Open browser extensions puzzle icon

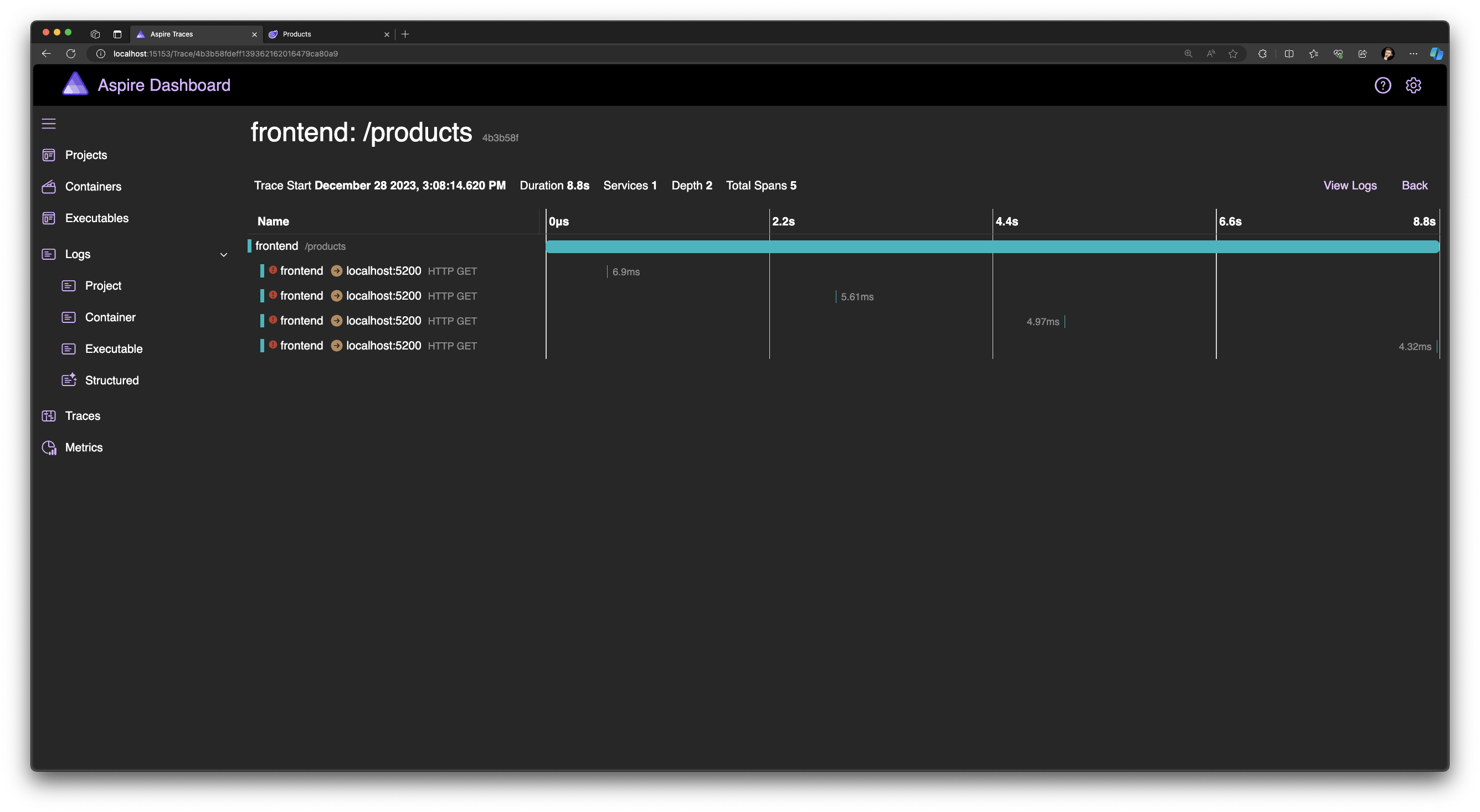1262,53
